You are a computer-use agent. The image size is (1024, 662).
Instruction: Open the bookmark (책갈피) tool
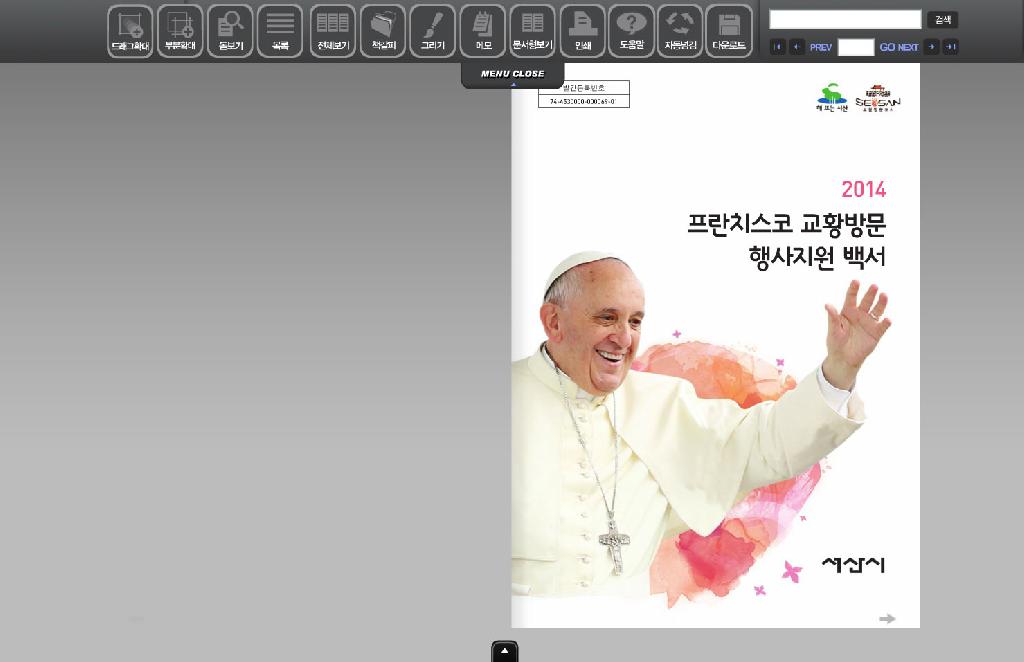coord(383,31)
